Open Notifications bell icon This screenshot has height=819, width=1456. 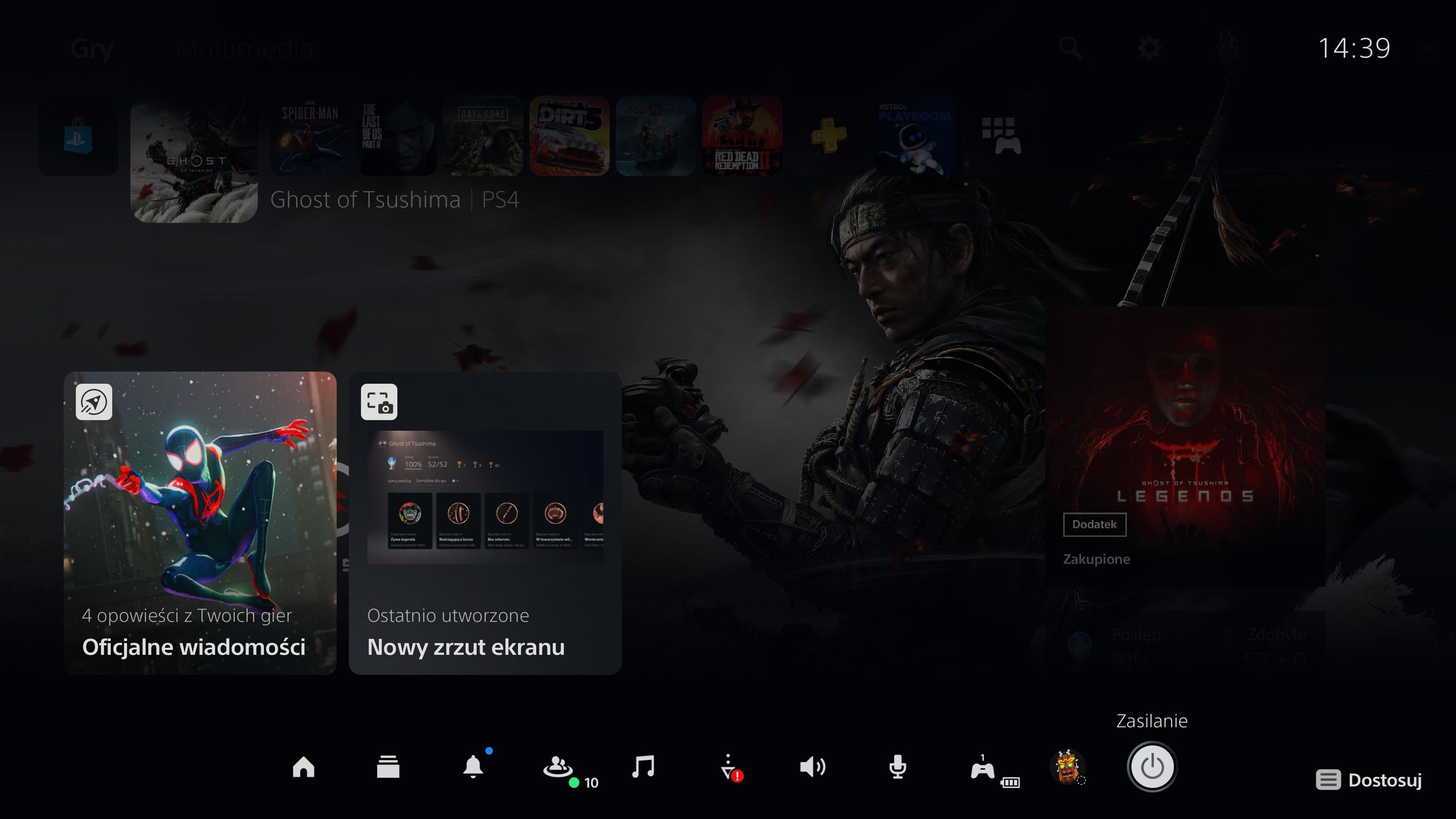point(473,767)
